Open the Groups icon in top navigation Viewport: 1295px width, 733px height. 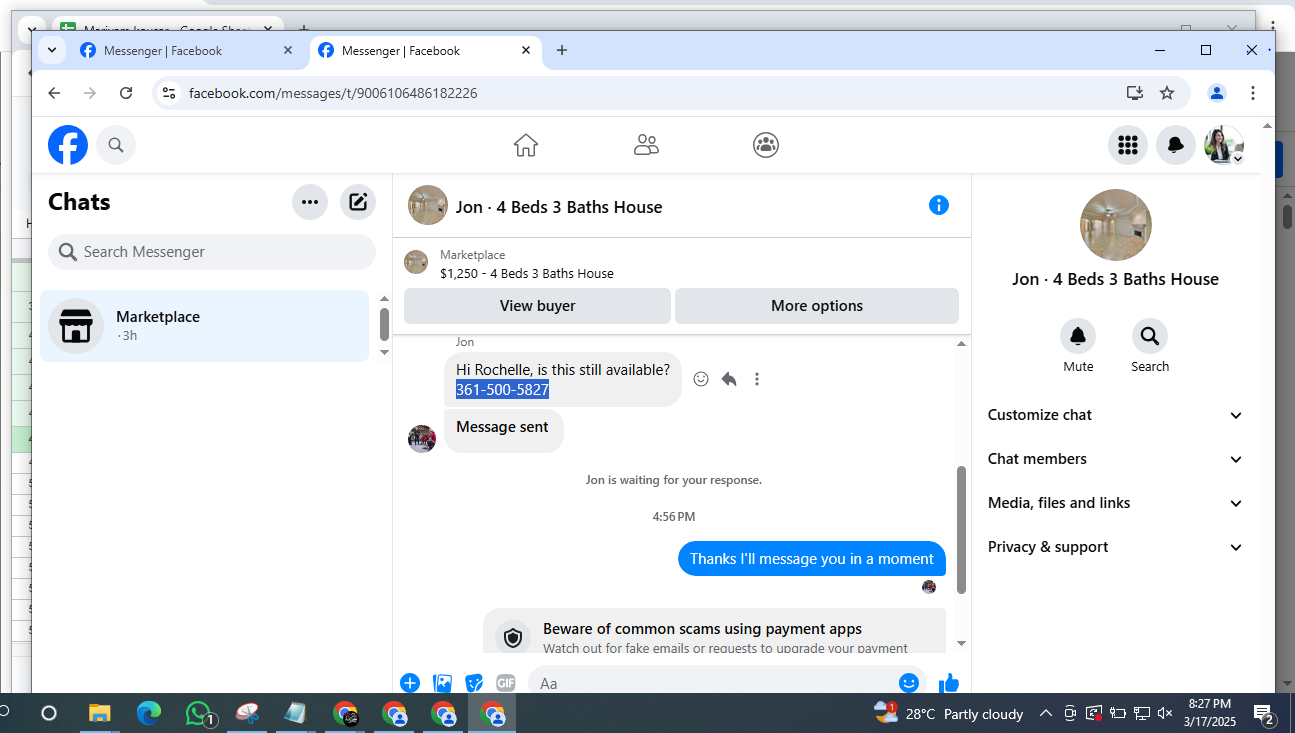point(766,145)
